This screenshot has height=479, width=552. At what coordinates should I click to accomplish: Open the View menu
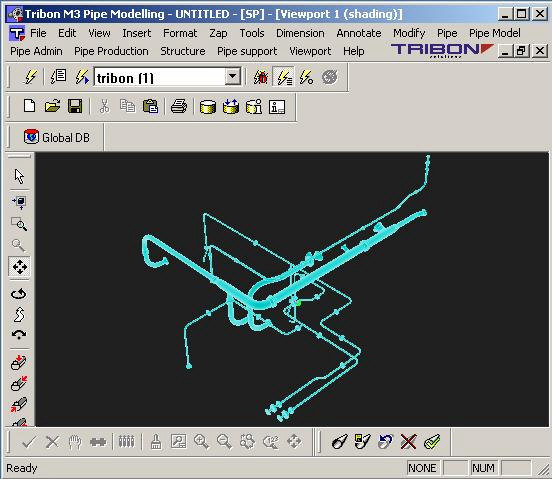click(x=99, y=33)
